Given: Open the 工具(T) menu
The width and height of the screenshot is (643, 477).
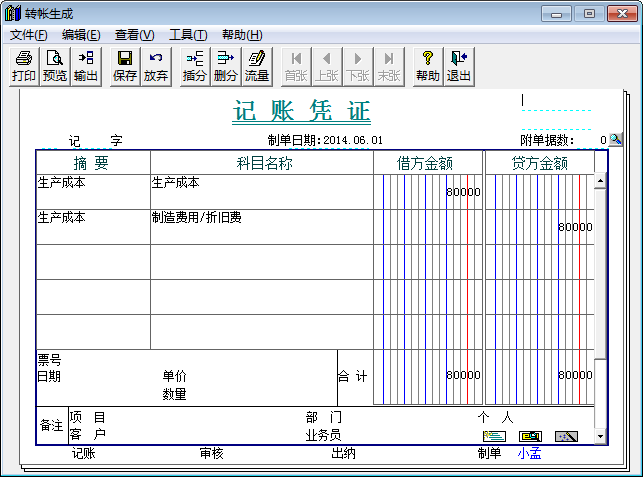Looking at the screenshot, I should click(188, 35).
